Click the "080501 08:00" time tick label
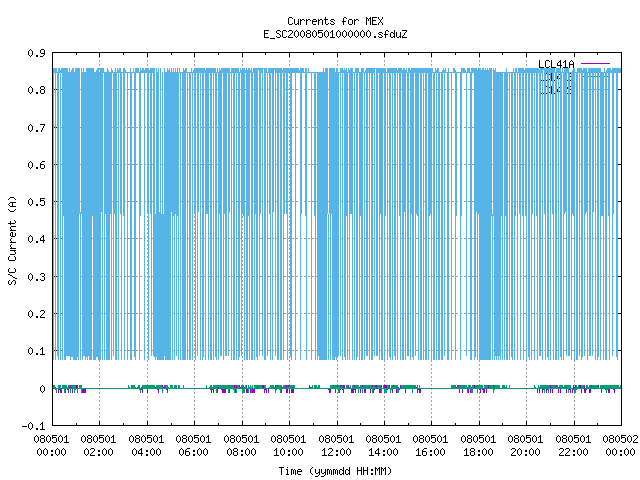Viewport: 640px width, 480px height. click(x=241, y=446)
